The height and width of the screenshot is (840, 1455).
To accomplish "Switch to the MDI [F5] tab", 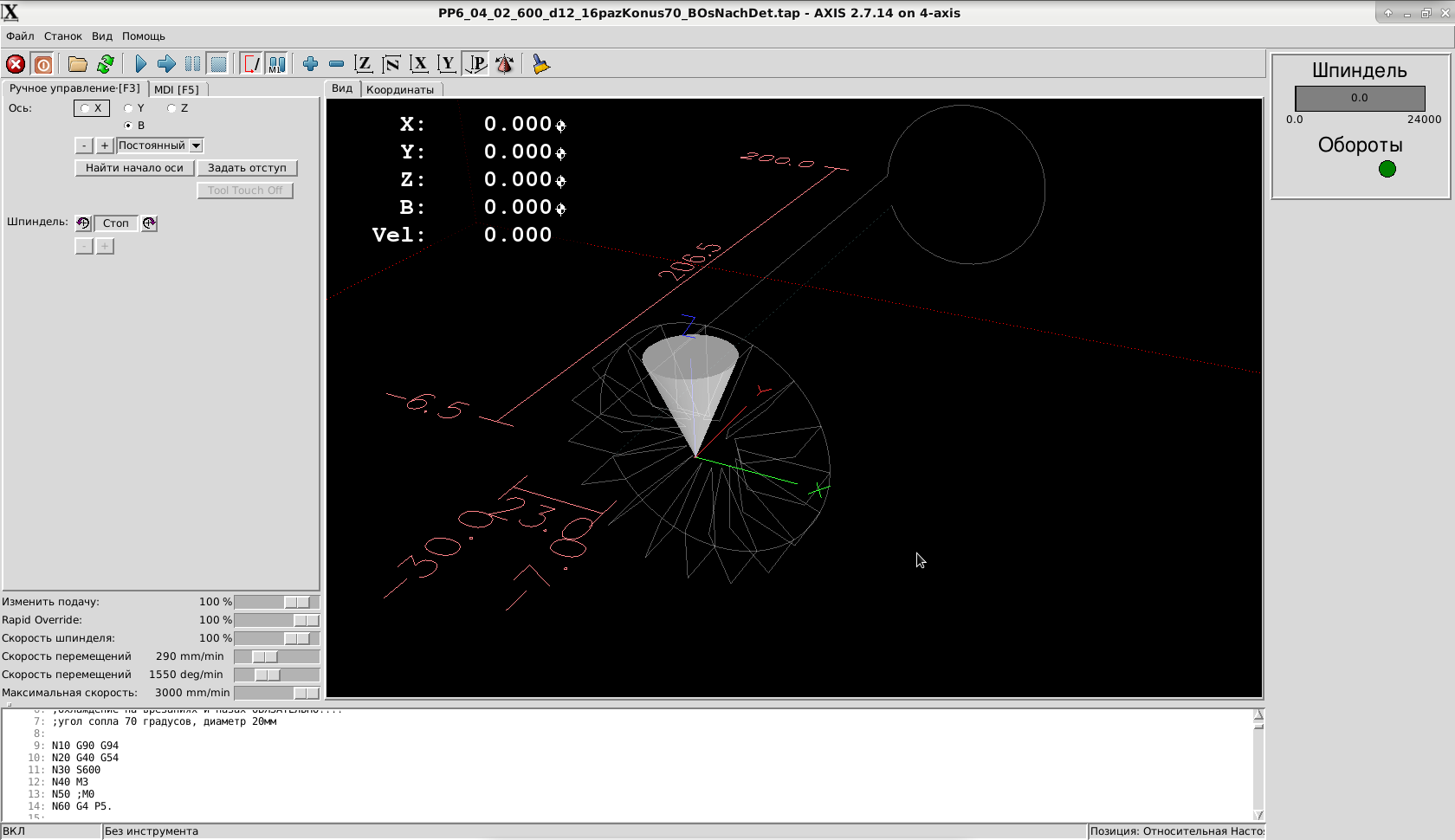I will pyautogui.click(x=177, y=89).
